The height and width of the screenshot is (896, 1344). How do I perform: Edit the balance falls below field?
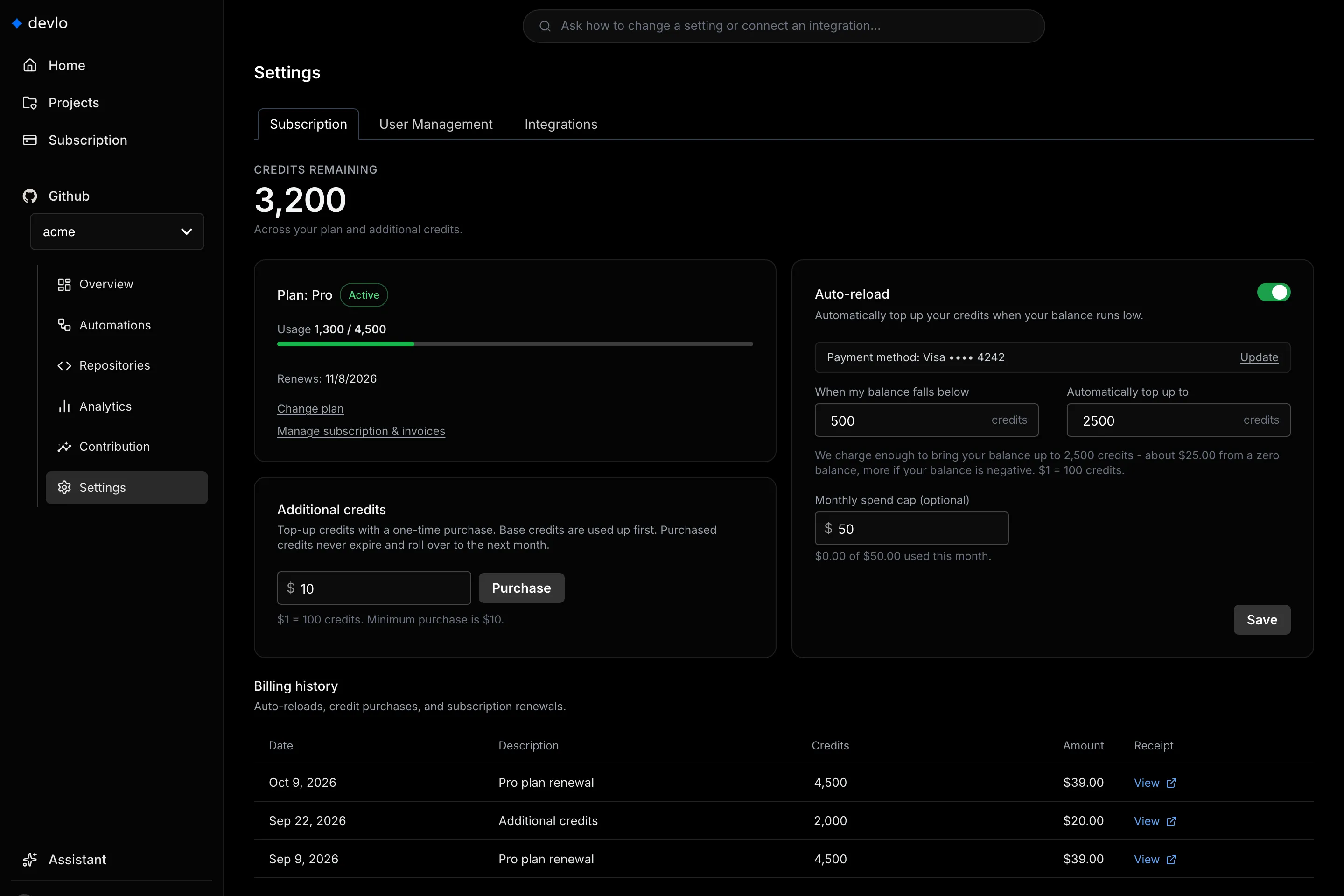926,420
